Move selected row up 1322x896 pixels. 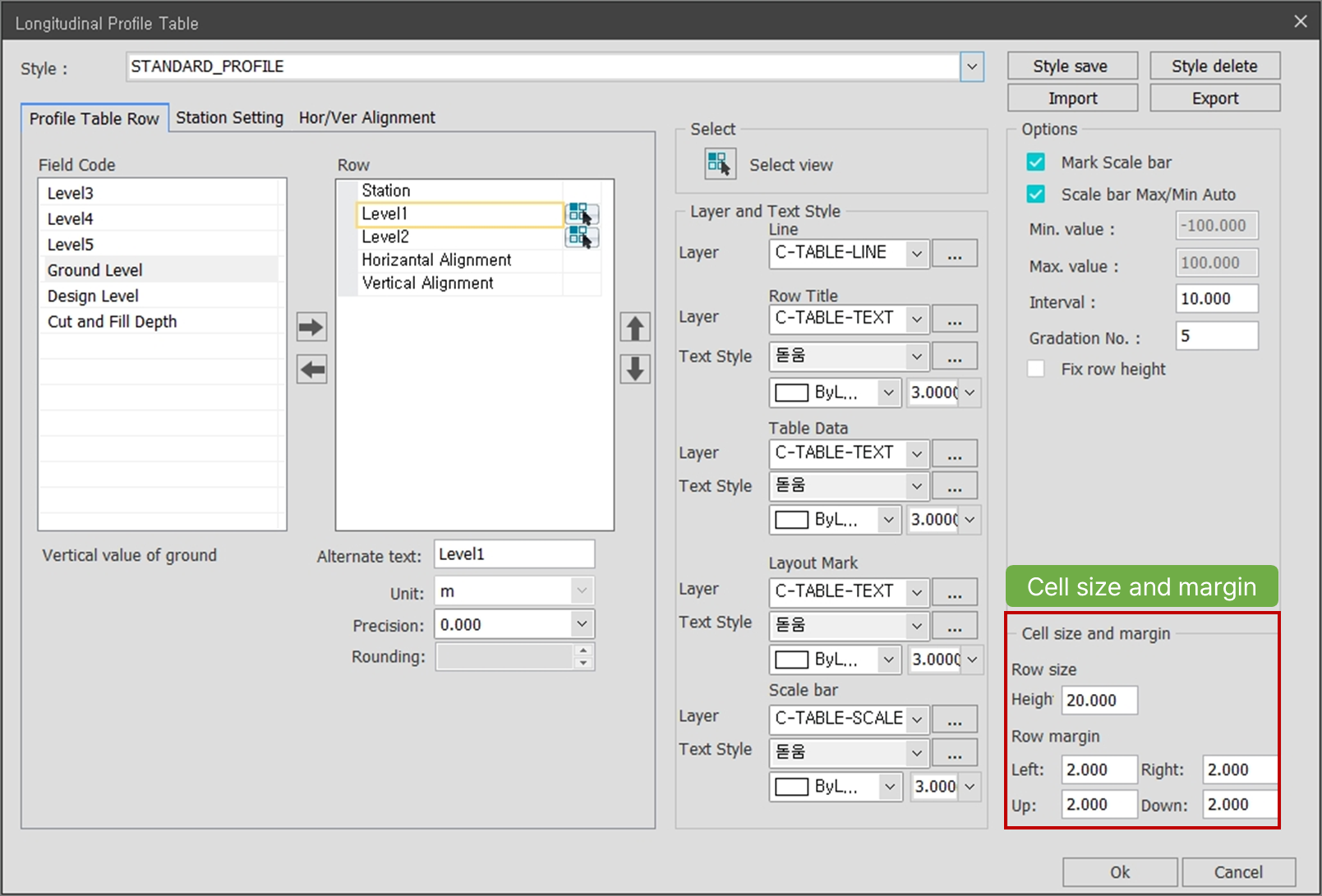coord(635,327)
